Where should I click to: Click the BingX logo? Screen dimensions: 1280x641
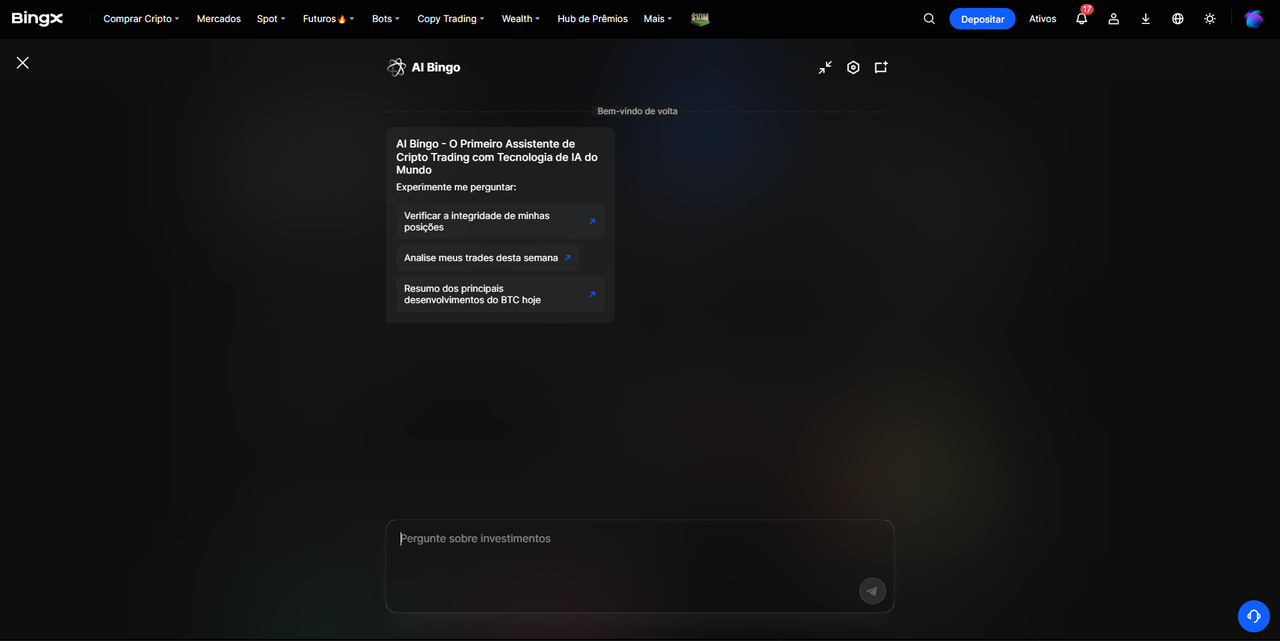click(37, 19)
